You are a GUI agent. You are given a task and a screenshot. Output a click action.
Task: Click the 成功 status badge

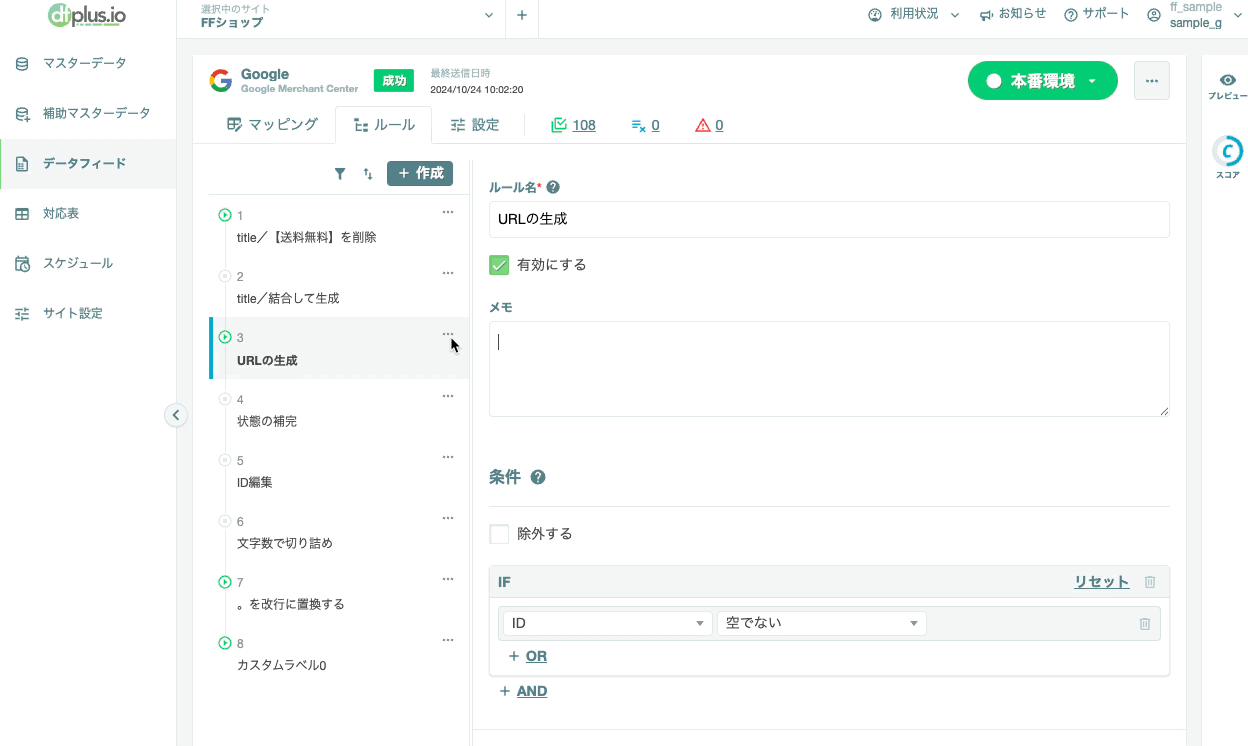[394, 81]
